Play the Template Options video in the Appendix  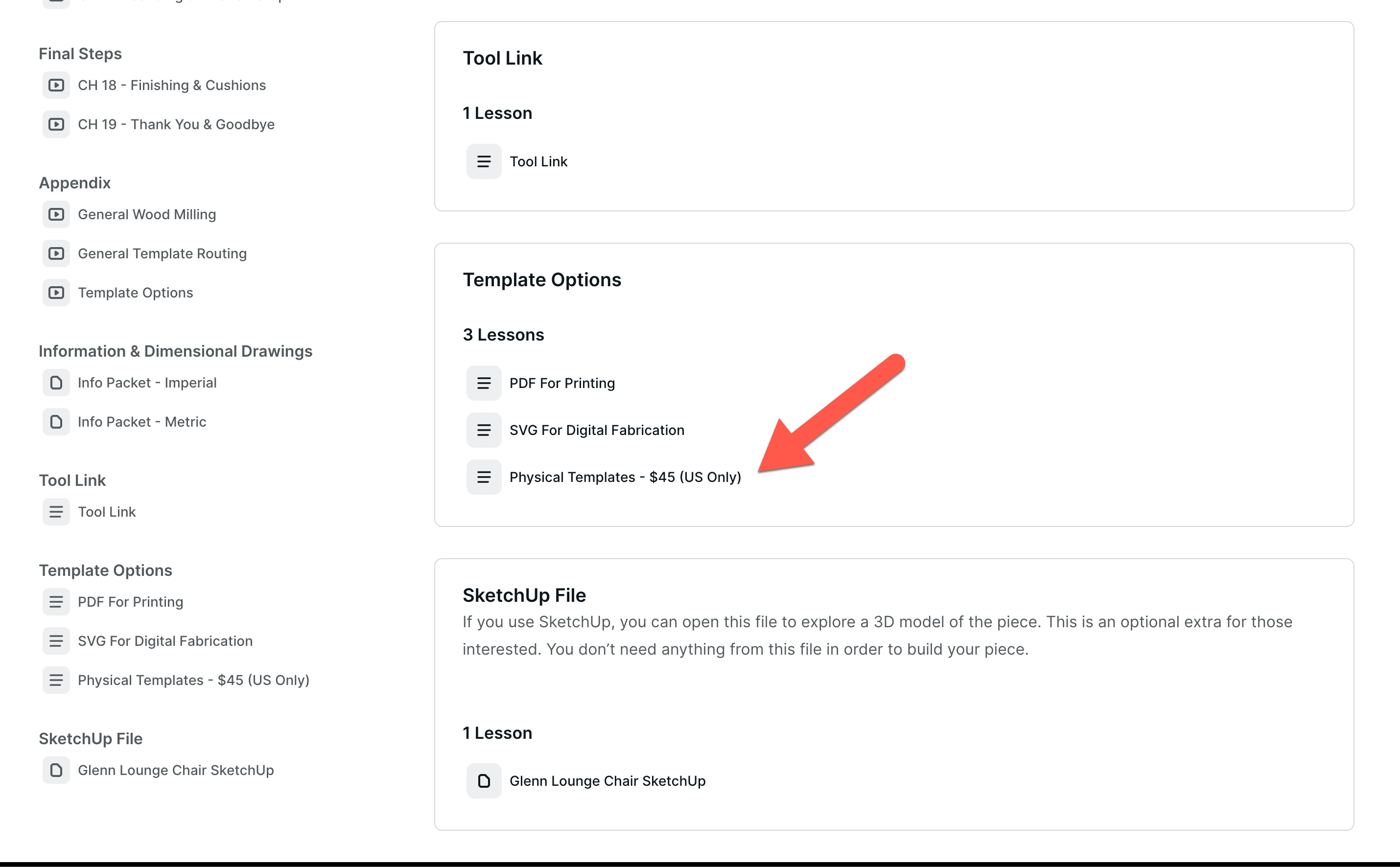[x=56, y=293]
